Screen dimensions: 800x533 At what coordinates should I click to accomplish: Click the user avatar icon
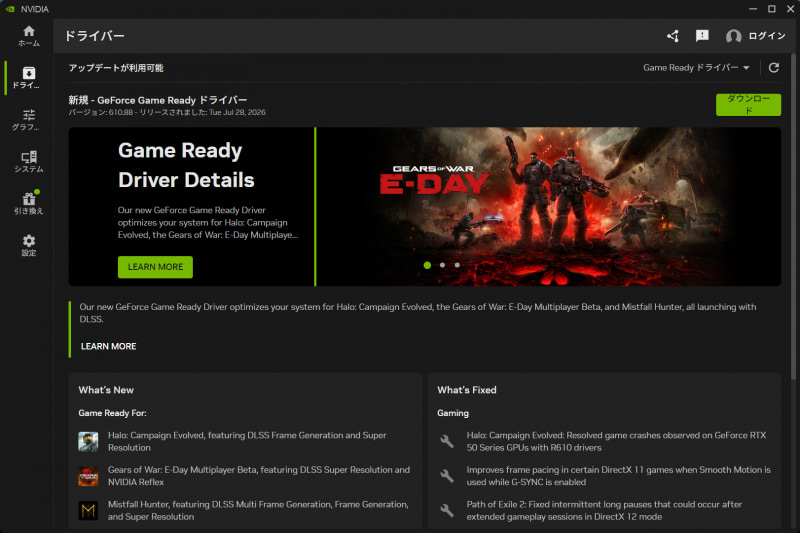pyautogui.click(x=733, y=36)
